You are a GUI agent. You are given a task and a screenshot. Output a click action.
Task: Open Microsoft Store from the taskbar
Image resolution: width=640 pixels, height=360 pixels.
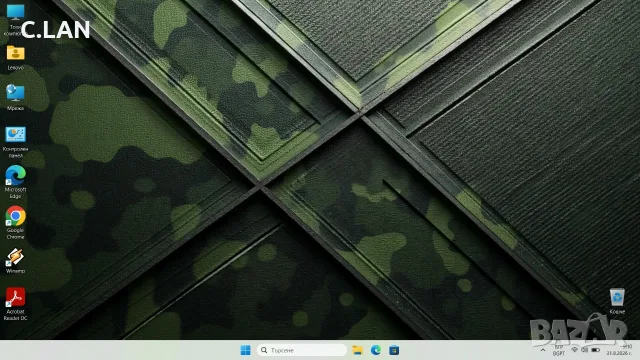(x=394, y=350)
